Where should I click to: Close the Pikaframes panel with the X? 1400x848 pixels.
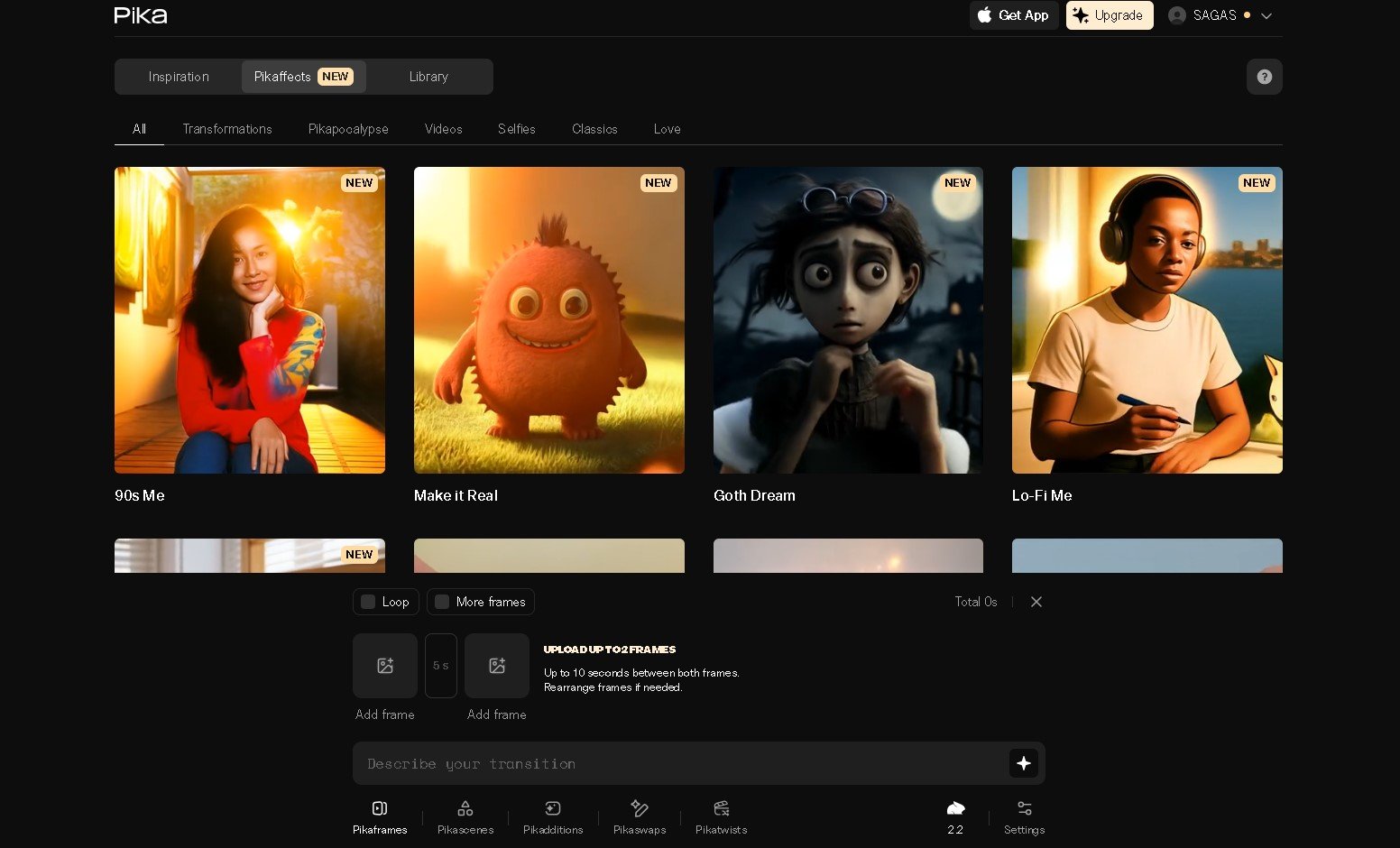tap(1036, 602)
